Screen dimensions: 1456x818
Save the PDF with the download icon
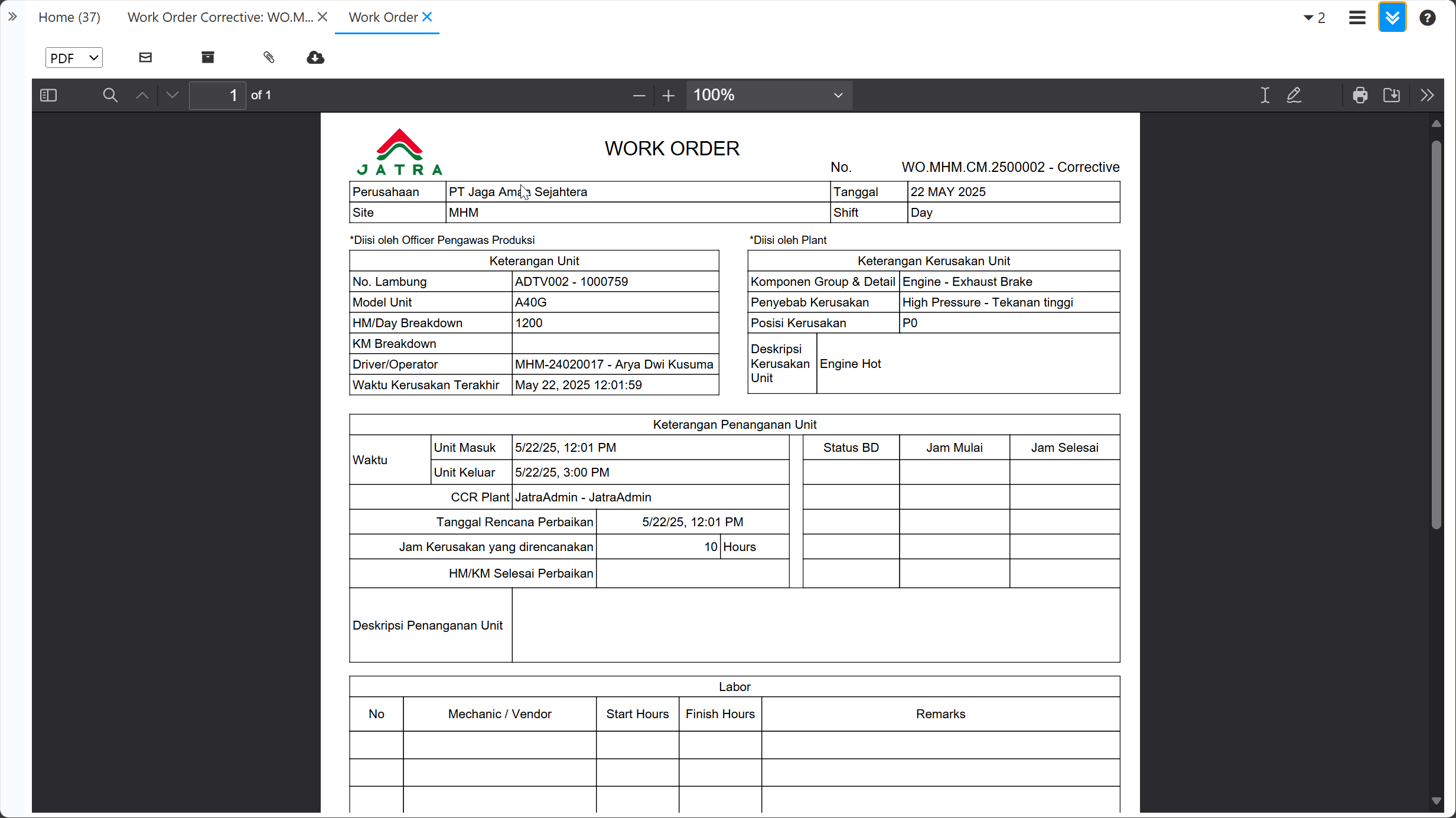[x=1392, y=95]
